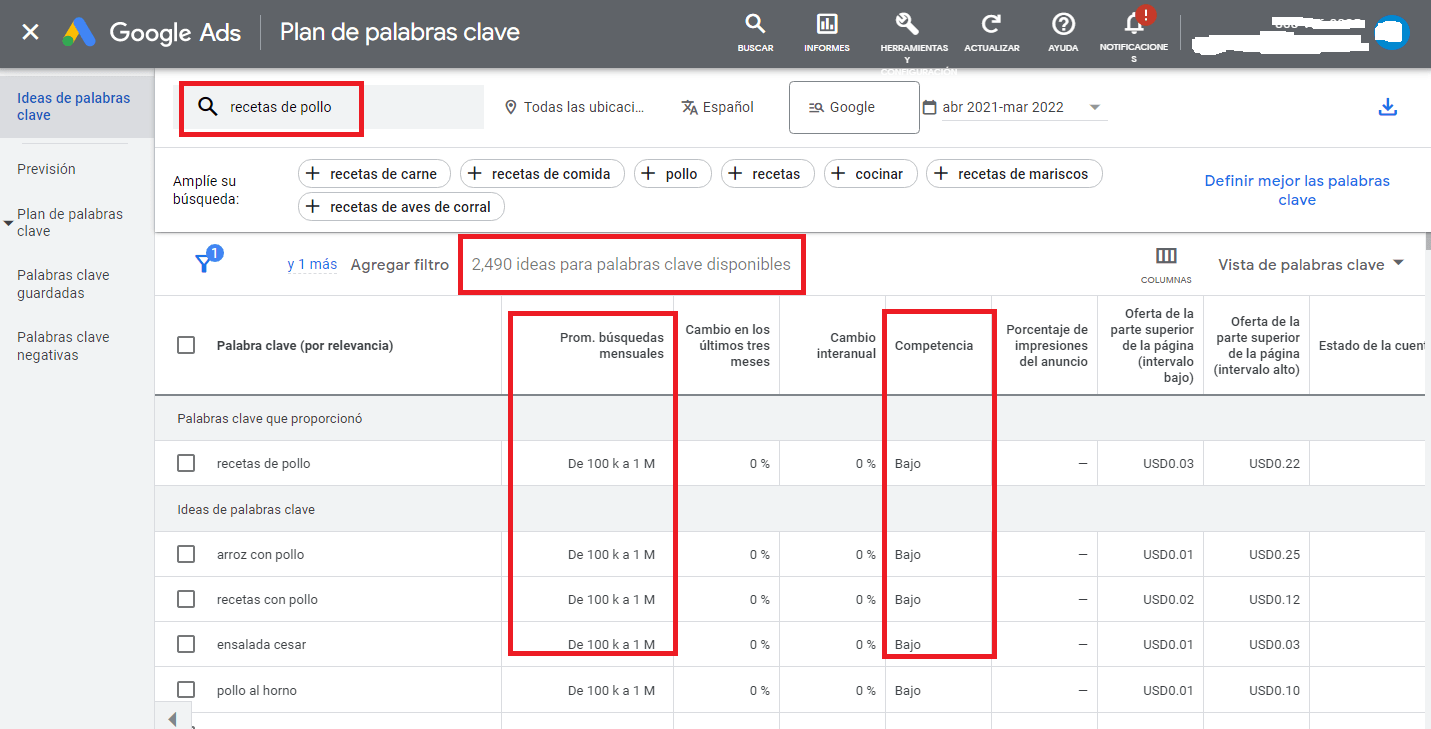Open Plan de palabras clave in sidebar

(x=70, y=222)
